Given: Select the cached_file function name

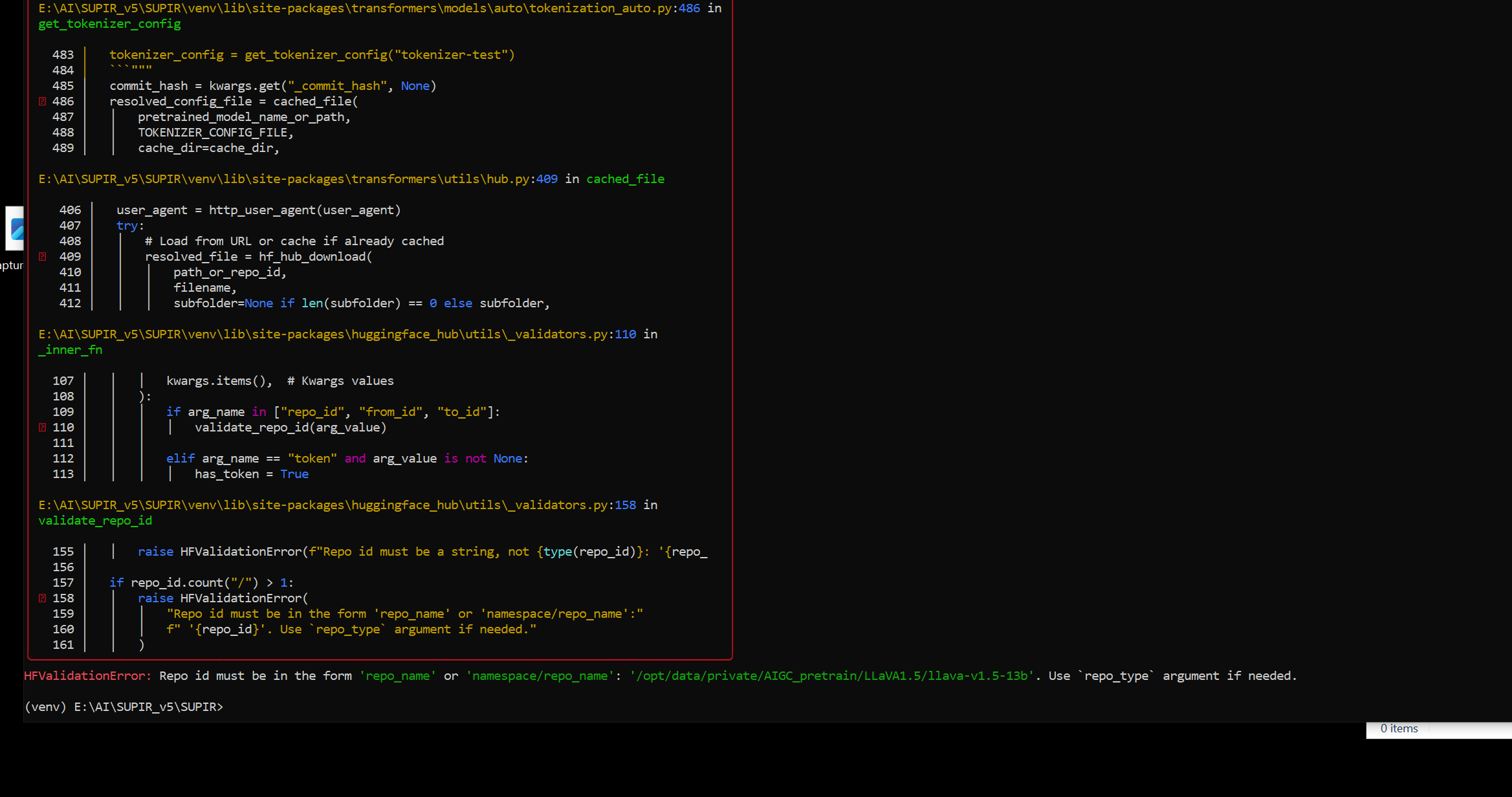Looking at the screenshot, I should coord(624,179).
